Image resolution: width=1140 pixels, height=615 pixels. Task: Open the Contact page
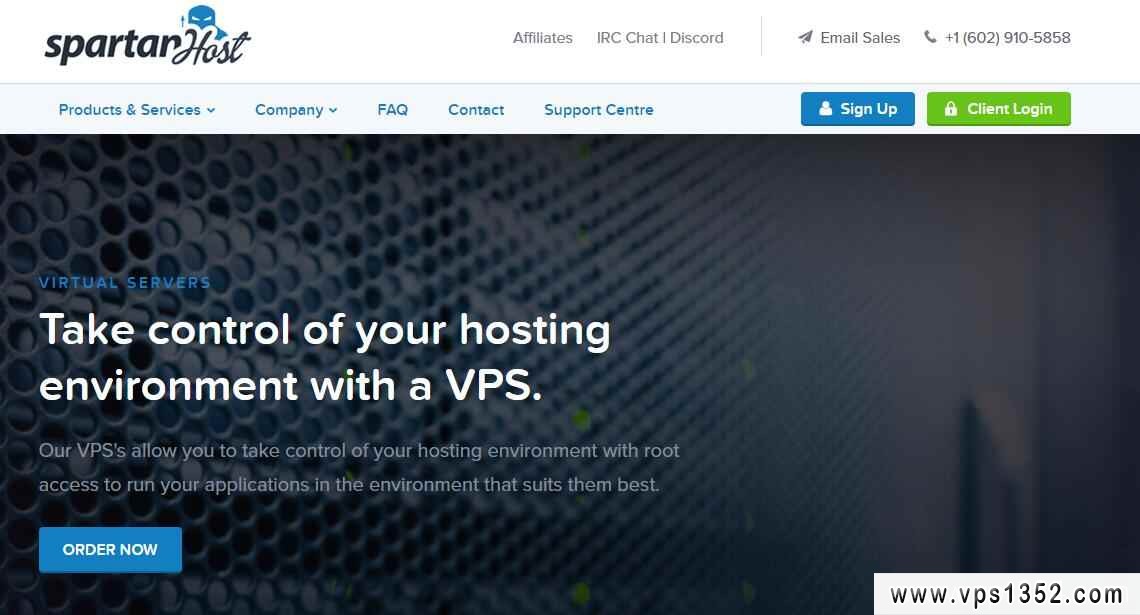click(x=476, y=110)
